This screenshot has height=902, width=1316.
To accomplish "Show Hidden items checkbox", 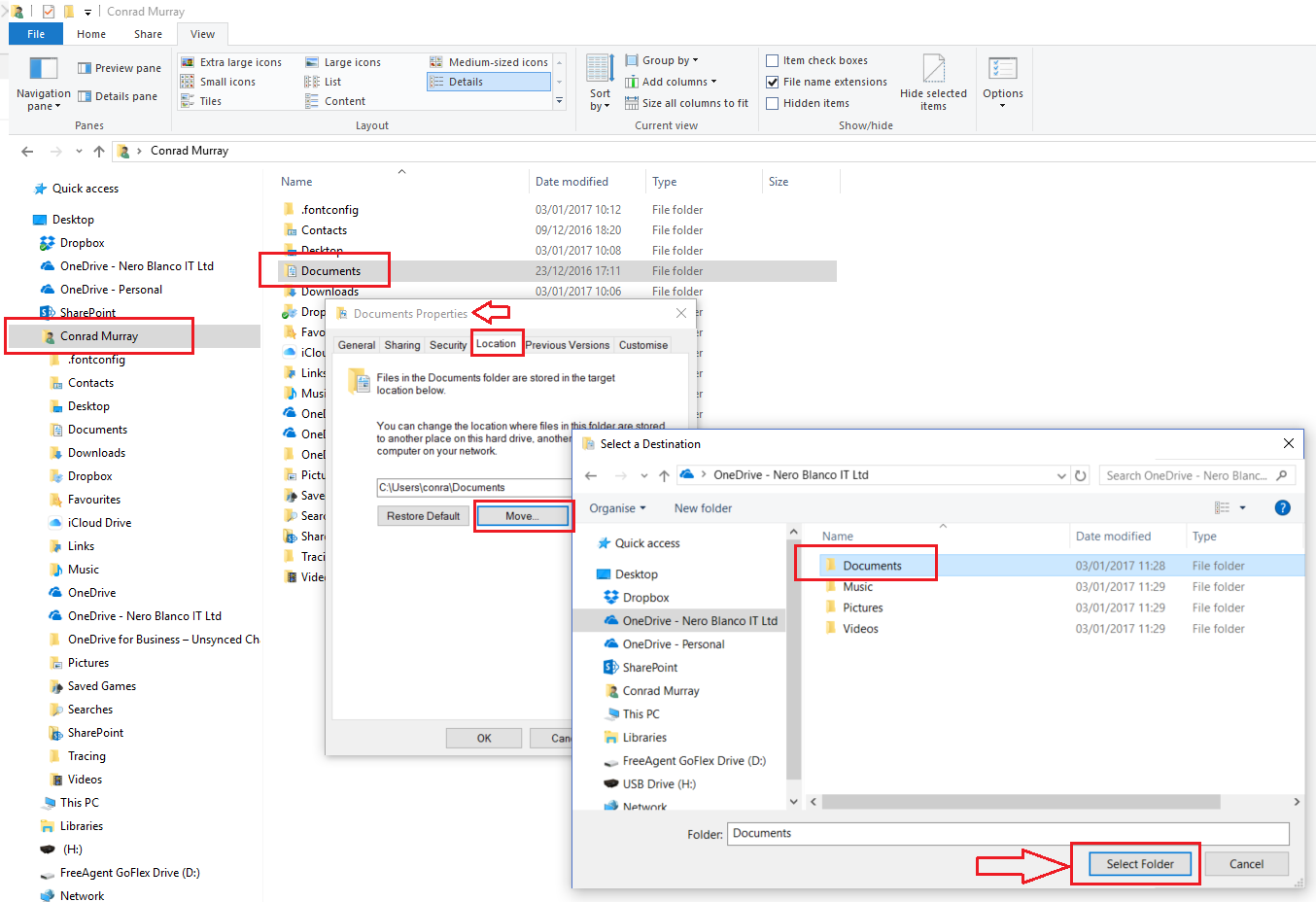I will click(807, 103).
